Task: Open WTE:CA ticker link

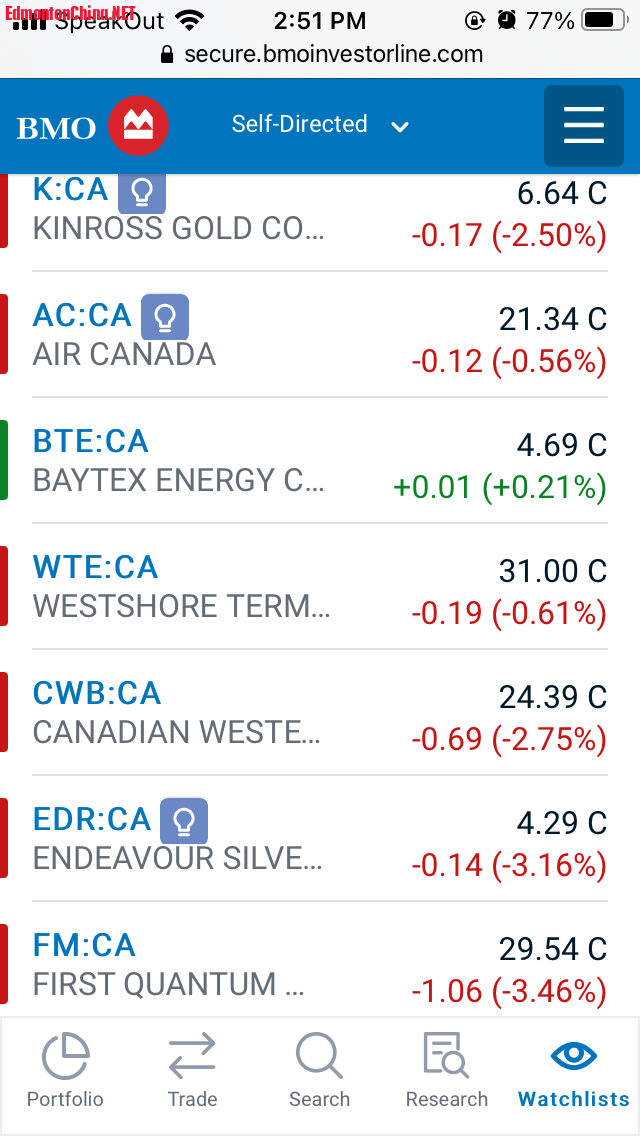Action: tap(95, 567)
